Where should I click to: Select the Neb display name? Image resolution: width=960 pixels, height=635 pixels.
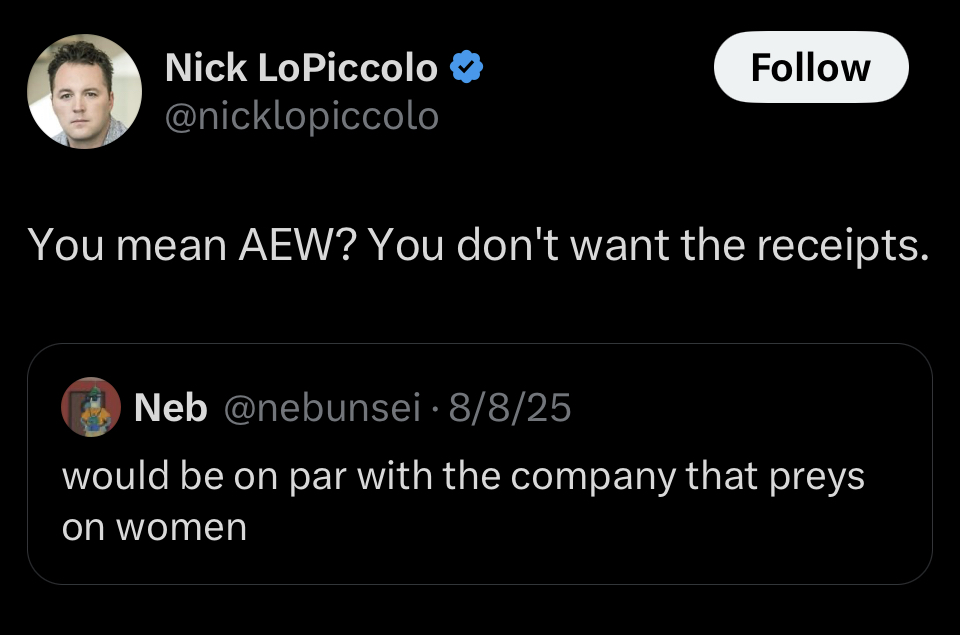click(170, 408)
